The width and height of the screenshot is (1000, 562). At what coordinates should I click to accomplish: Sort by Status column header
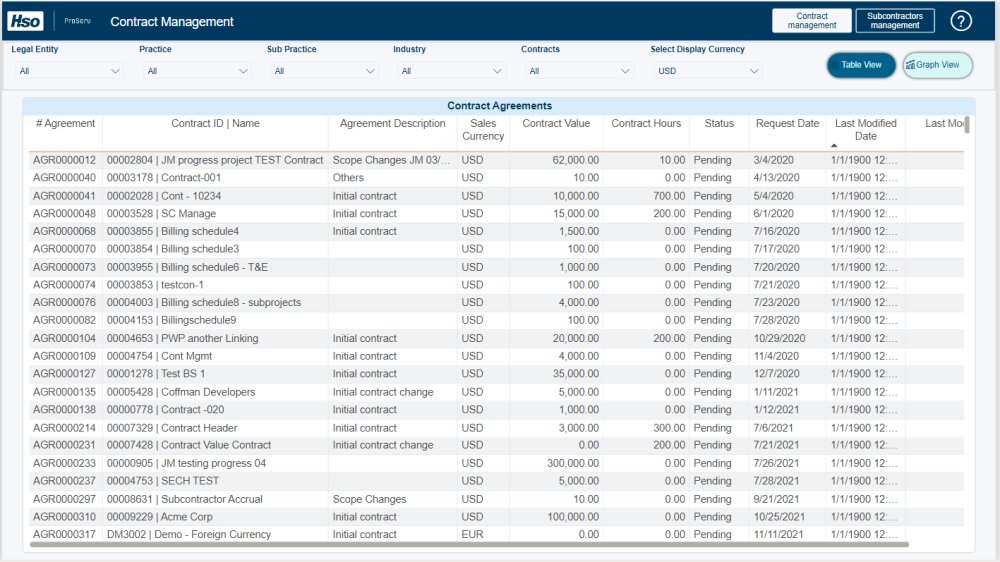(x=719, y=124)
